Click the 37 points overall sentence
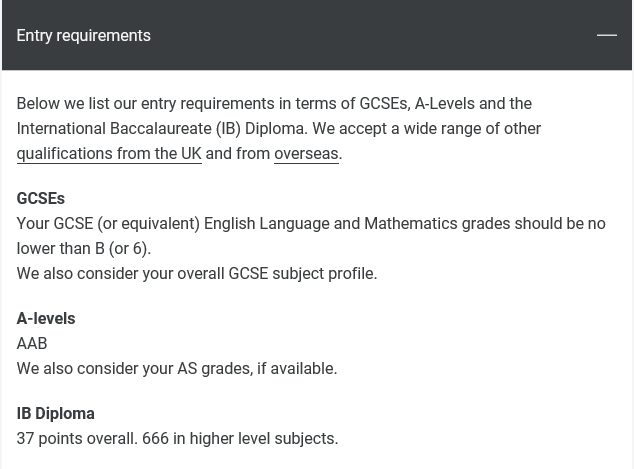This screenshot has width=634, height=469. click(77, 439)
